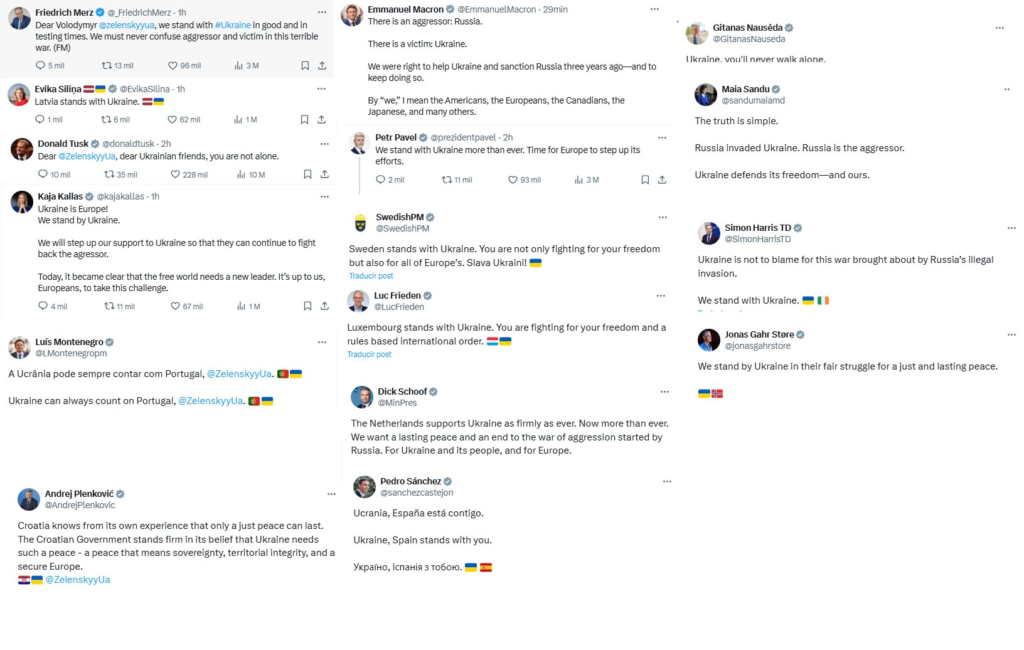This screenshot has height=650, width=1024.
Task: Retweet Petr Pavel's post
Action: [x=448, y=180]
